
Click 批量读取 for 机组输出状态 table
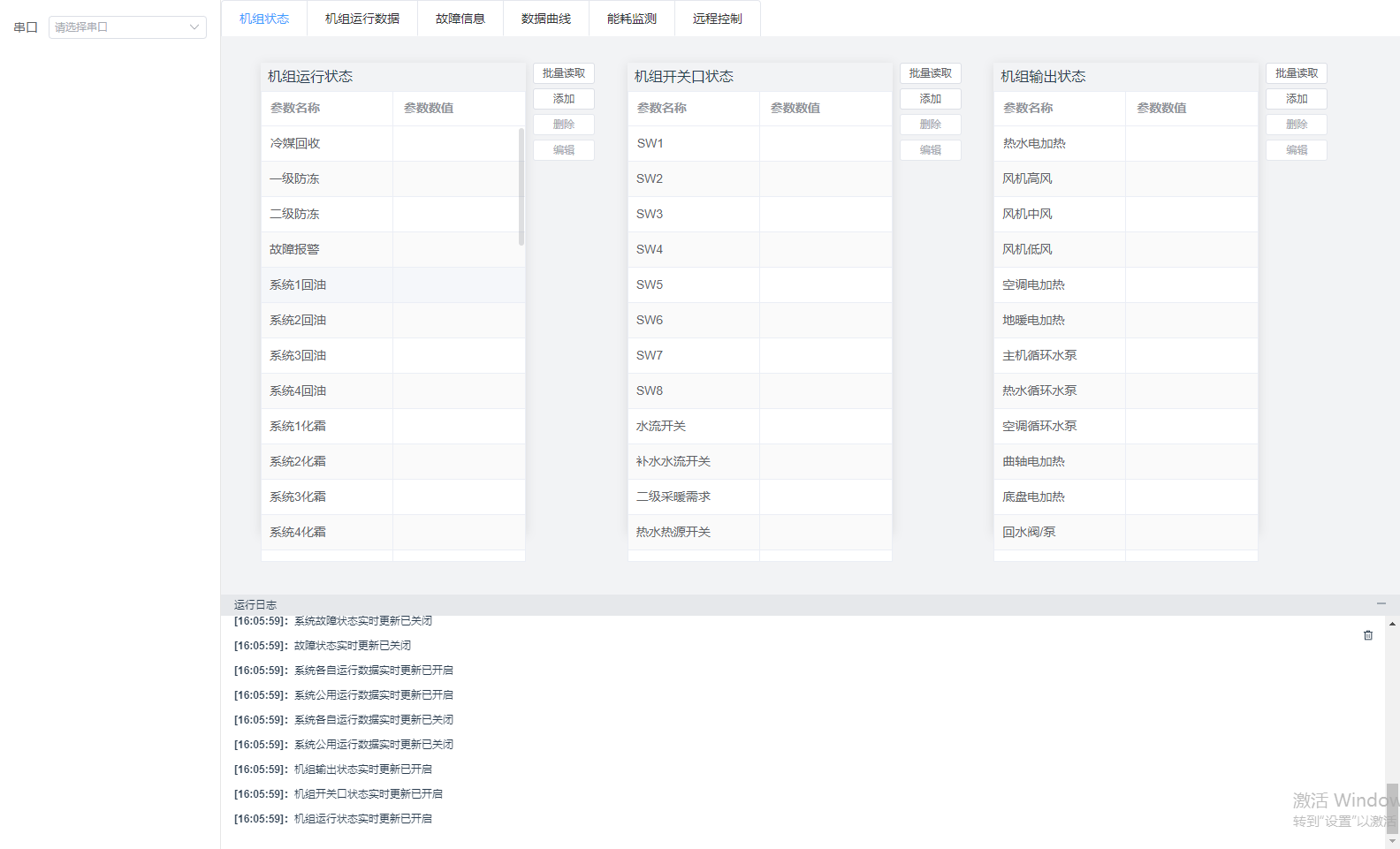point(1297,73)
